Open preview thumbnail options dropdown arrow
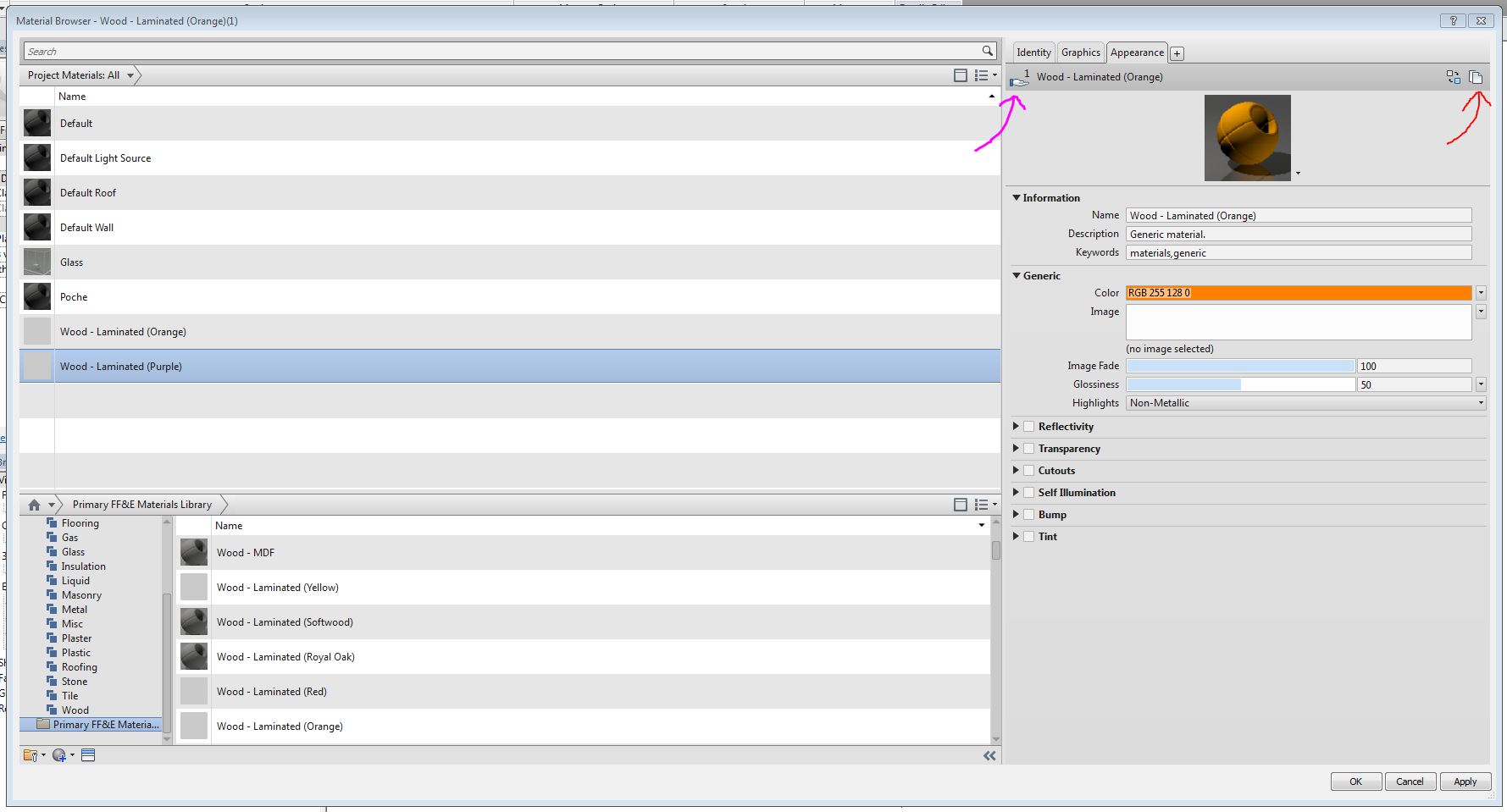 click(1298, 174)
